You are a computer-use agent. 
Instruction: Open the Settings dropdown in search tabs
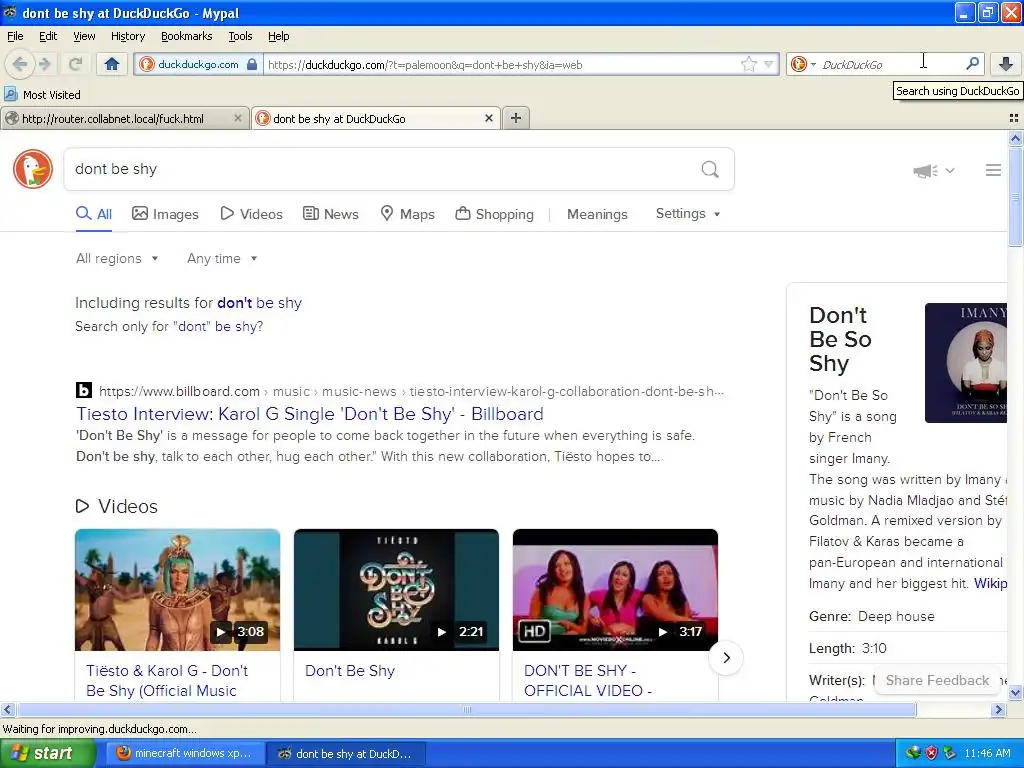[x=688, y=214]
